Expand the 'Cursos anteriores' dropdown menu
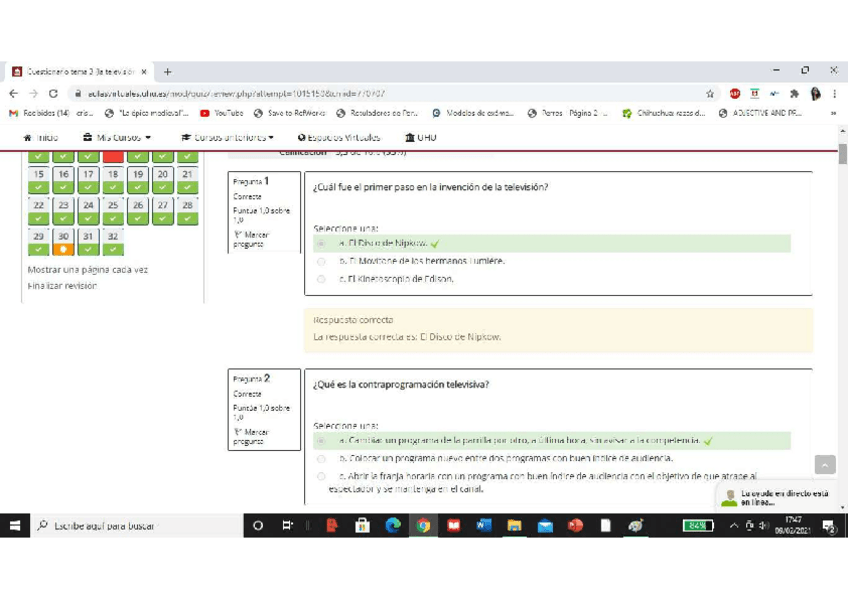 [227, 137]
